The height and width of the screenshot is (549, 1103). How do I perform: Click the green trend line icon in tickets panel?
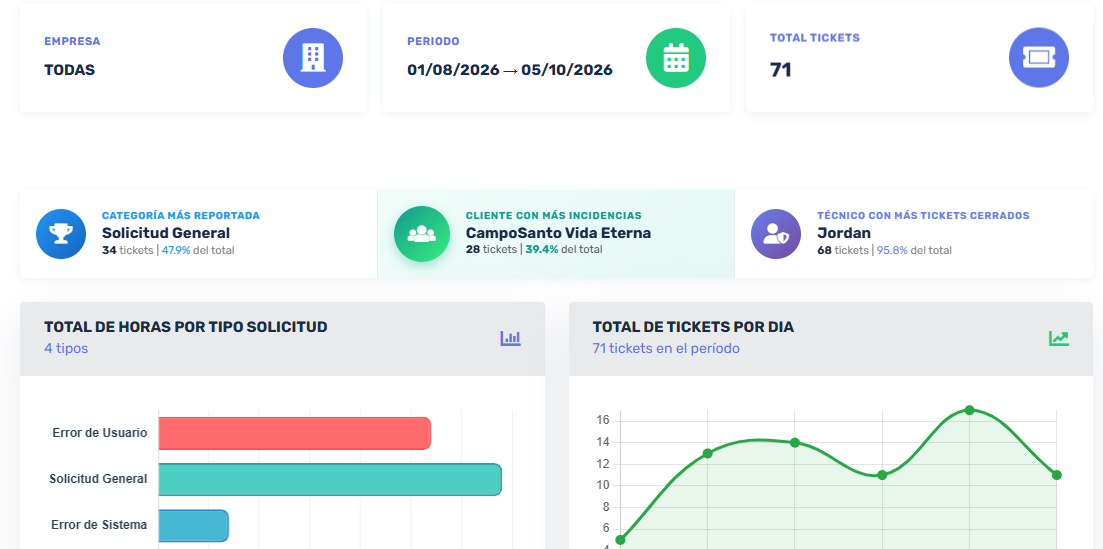(x=1059, y=339)
